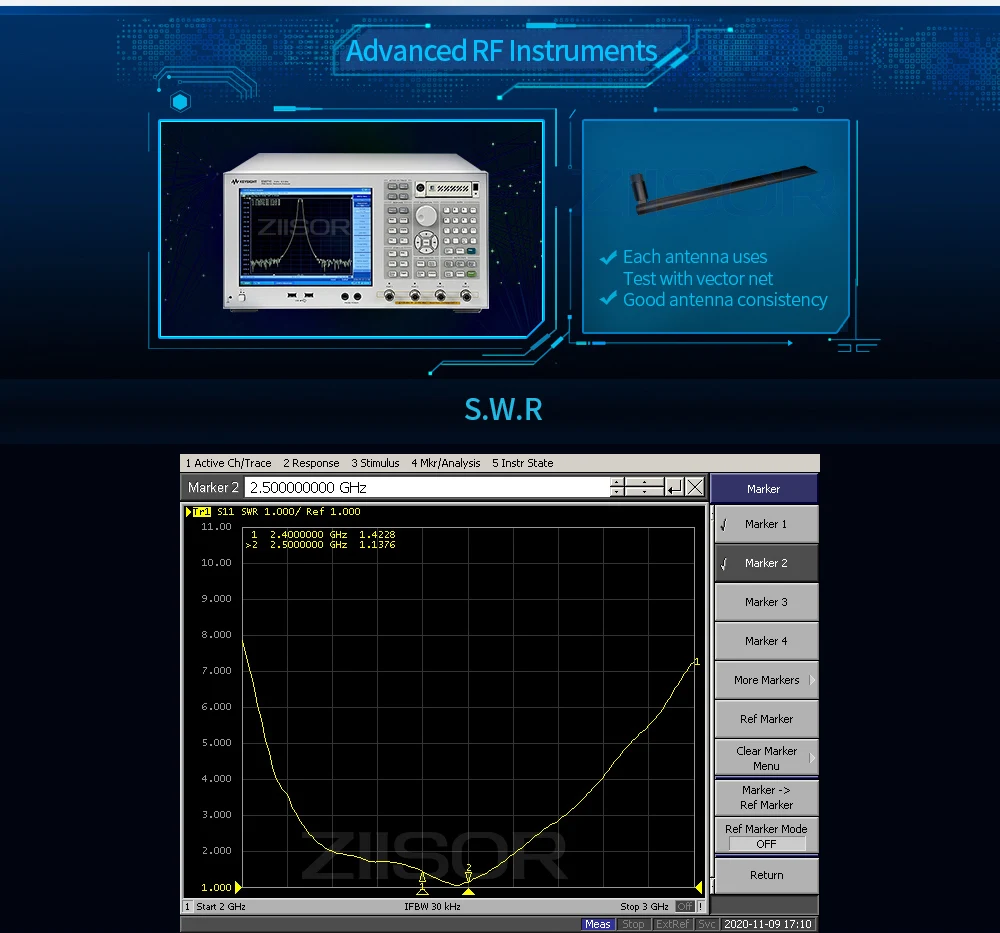Click the up arrow of the frequency stepper
The width and height of the screenshot is (1000, 933).
(x=617, y=482)
